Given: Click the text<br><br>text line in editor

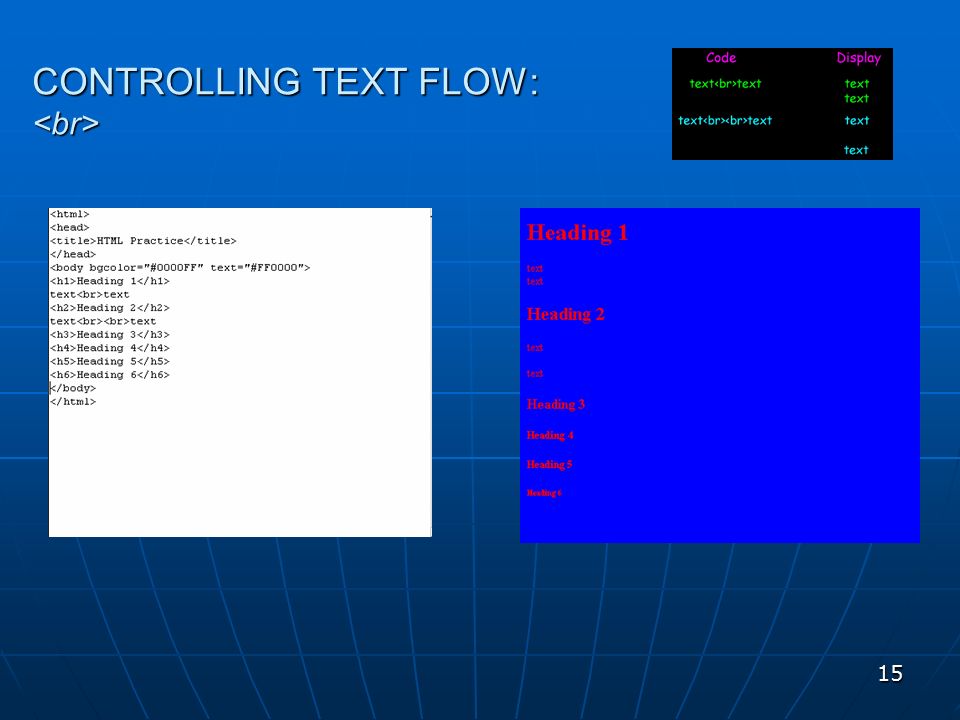Looking at the screenshot, I should tap(103, 321).
